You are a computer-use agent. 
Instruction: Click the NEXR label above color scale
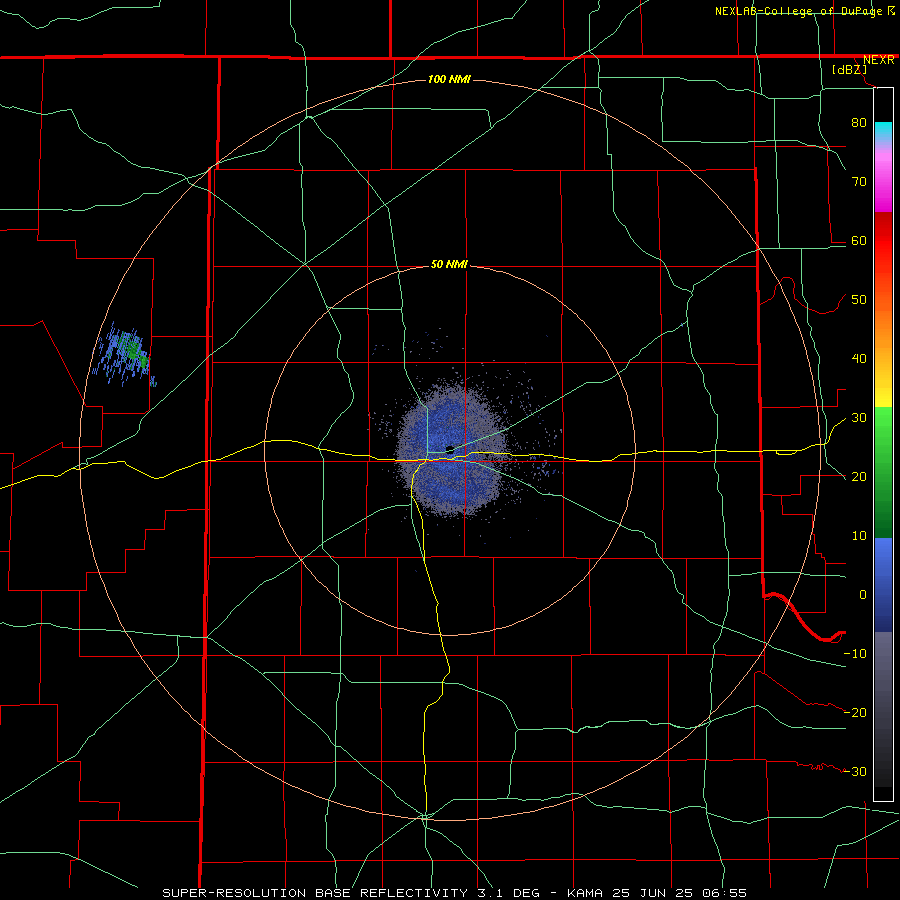point(878,60)
